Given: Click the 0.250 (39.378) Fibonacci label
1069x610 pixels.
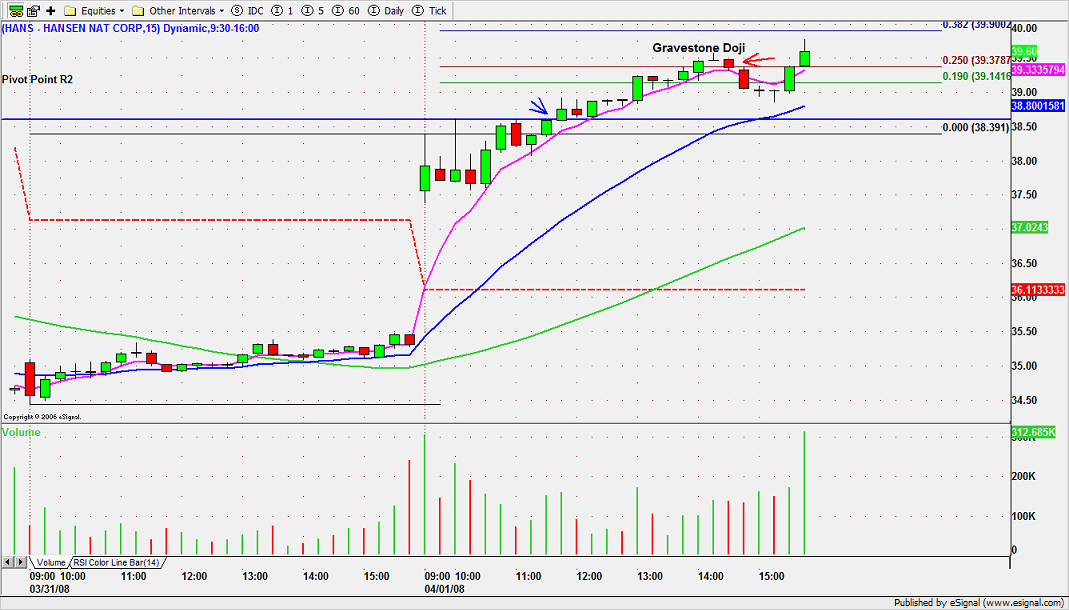Looking at the screenshot, I should point(977,60).
